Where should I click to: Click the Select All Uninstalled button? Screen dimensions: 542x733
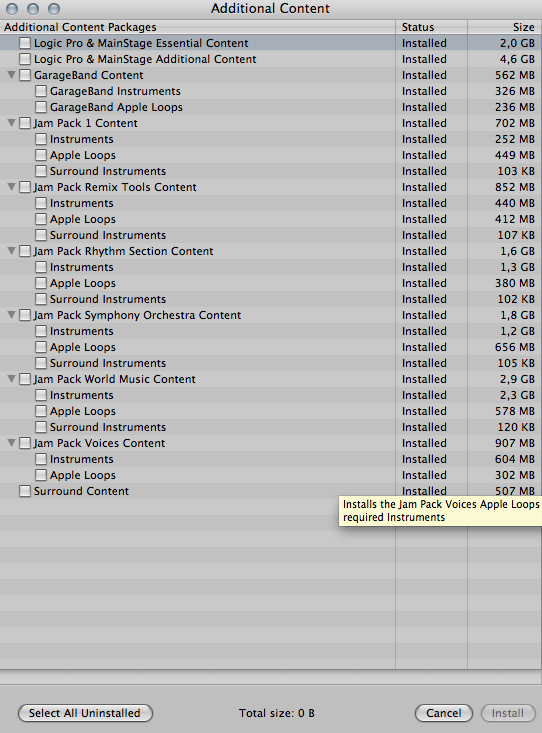[85, 713]
